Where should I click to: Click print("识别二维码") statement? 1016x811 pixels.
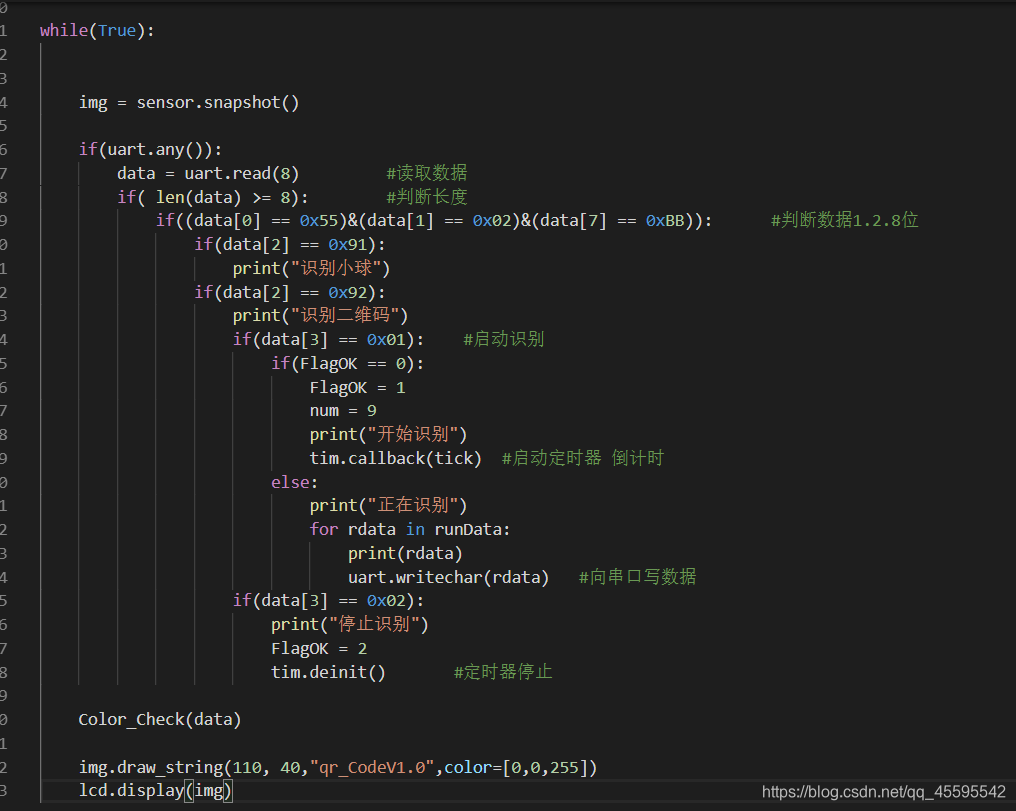320,315
